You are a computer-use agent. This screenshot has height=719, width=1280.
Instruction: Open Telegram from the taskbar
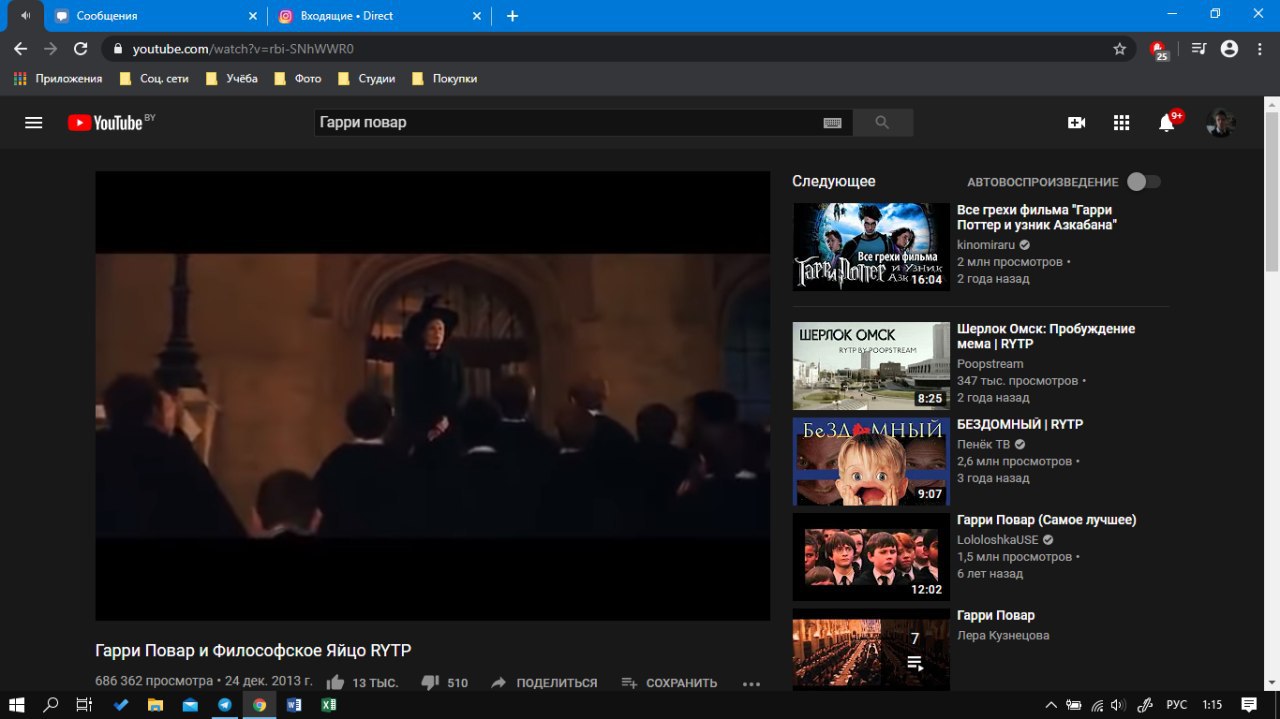pos(224,704)
